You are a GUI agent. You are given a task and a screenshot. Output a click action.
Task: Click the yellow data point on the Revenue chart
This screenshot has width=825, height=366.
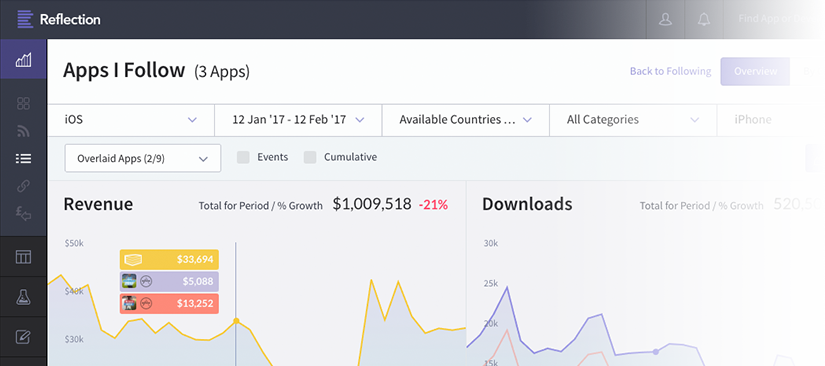point(236,320)
